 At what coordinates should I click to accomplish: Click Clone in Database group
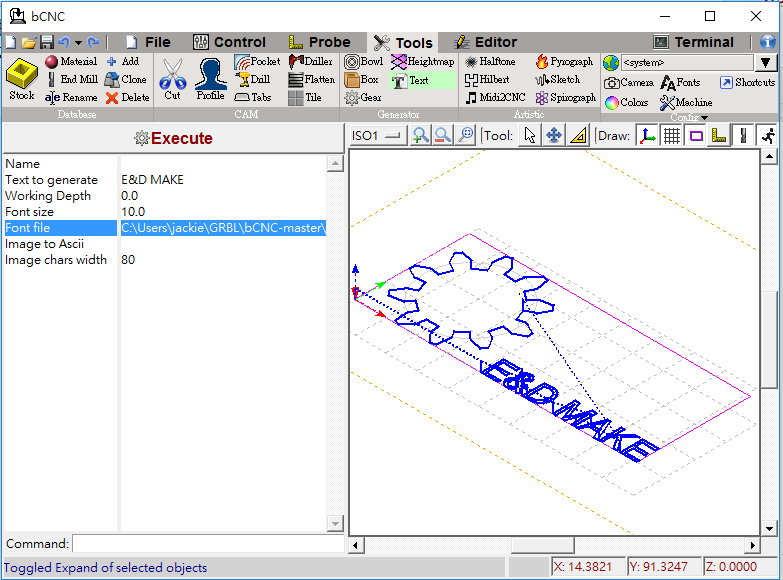[x=125, y=79]
